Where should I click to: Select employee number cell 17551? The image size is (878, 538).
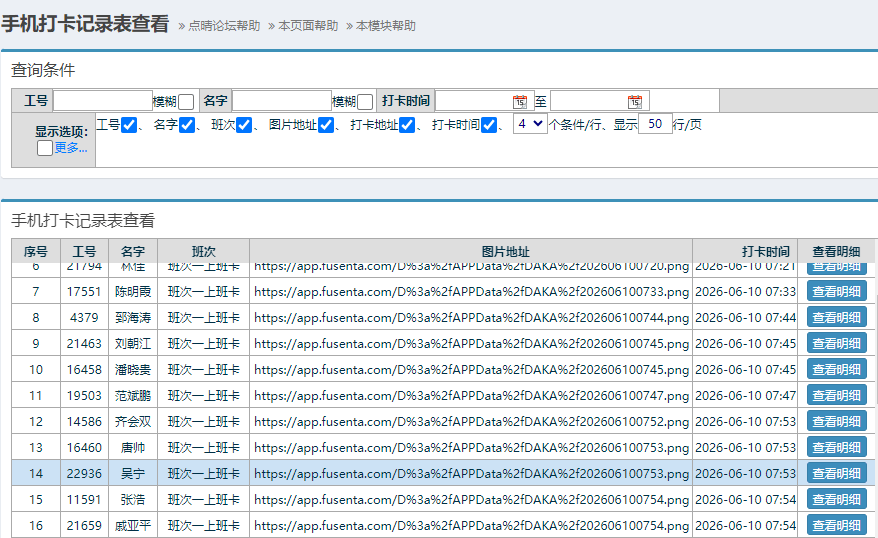(x=85, y=292)
